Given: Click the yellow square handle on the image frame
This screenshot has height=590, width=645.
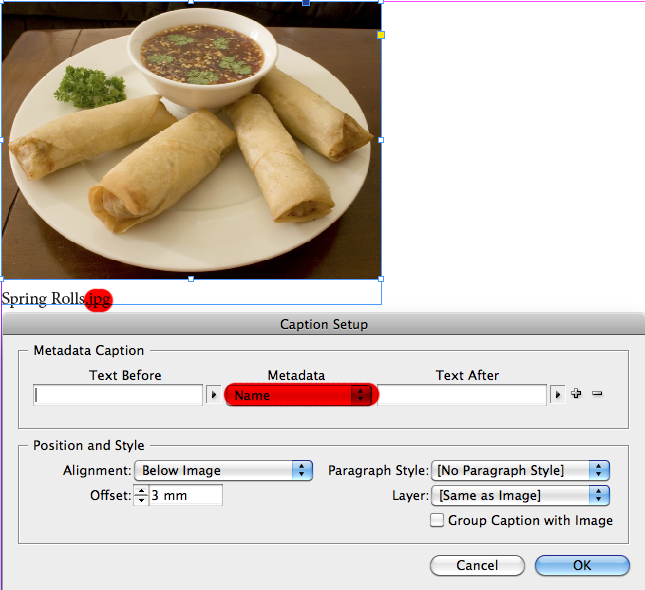Looking at the screenshot, I should click(380, 35).
